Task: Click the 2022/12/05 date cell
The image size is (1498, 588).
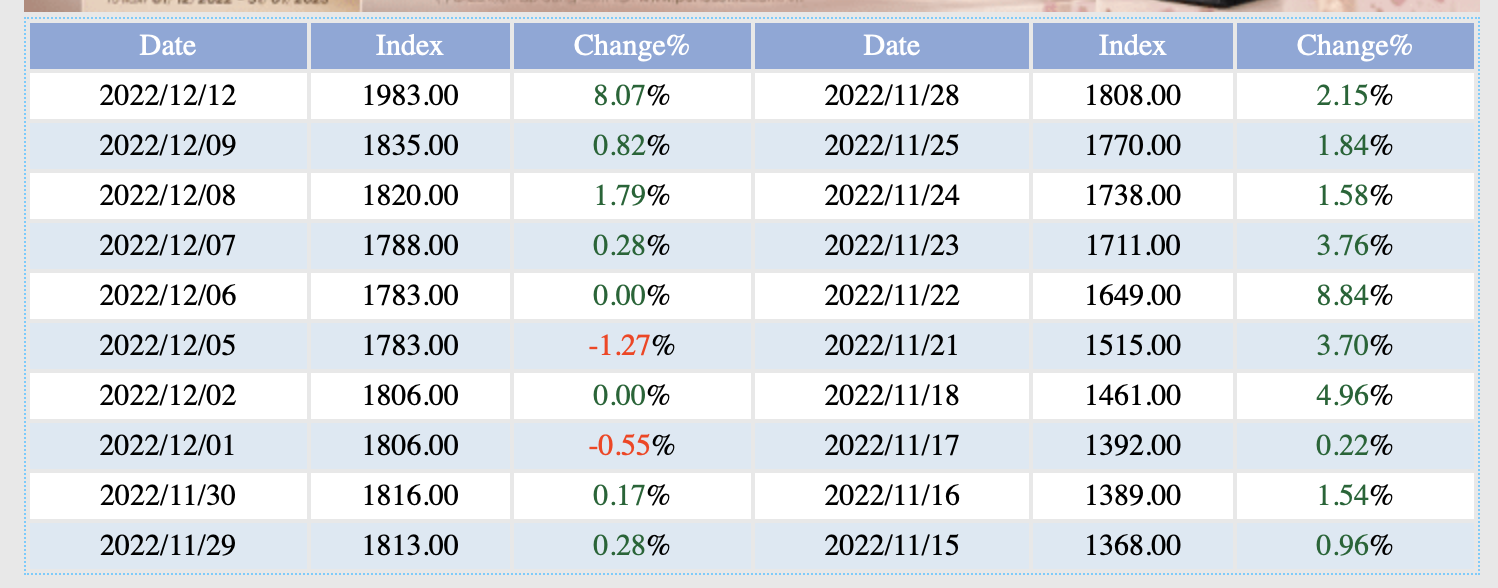Action: [168, 347]
